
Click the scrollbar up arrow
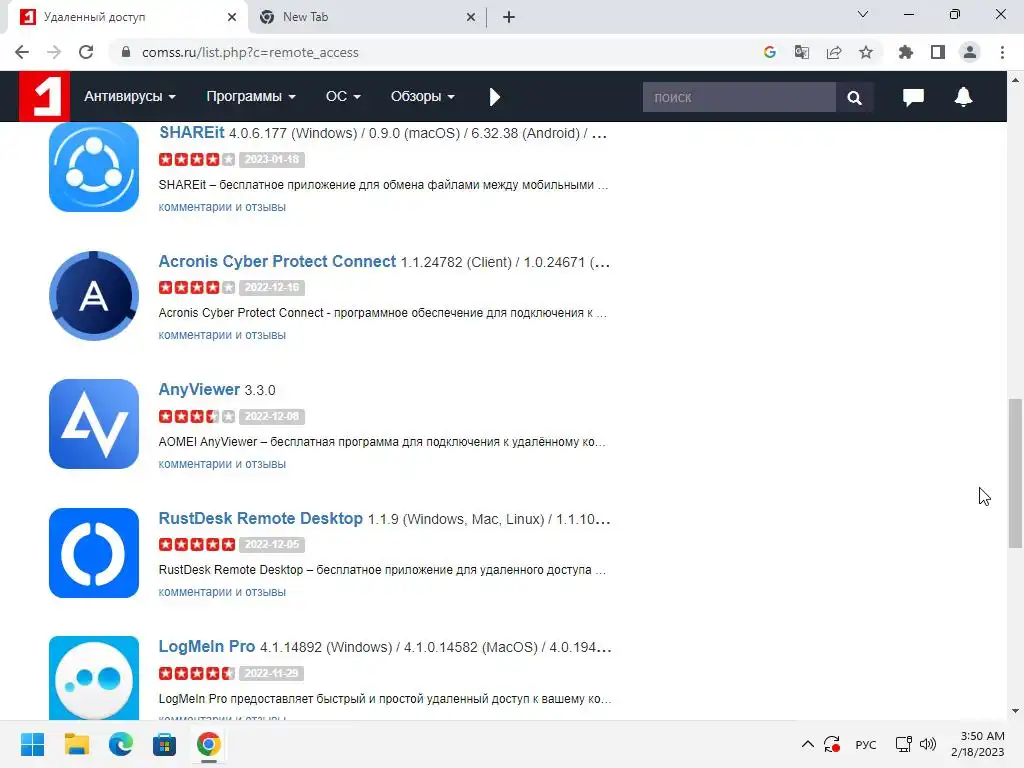coord(1016,80)
